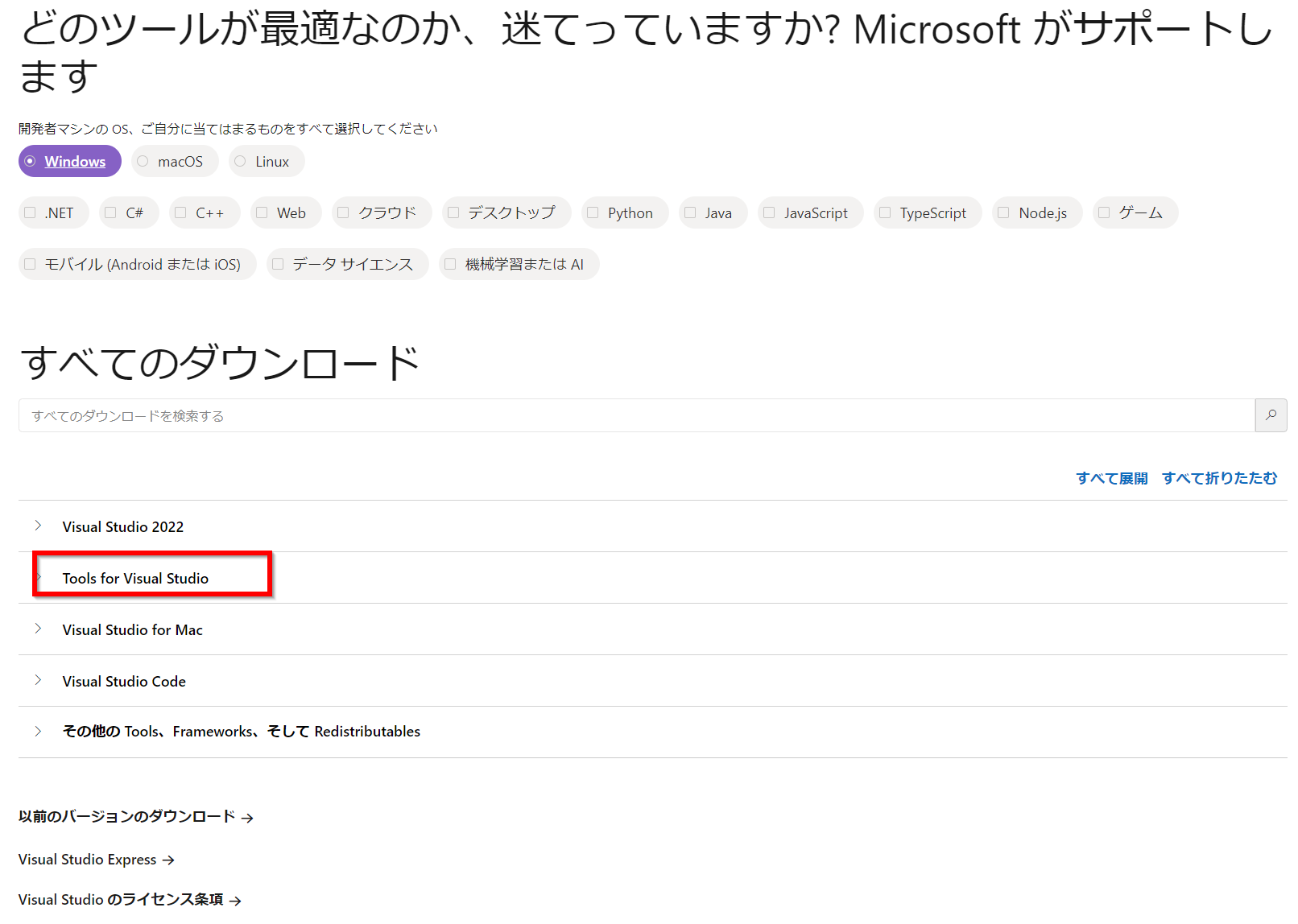Click the search magnifier icon button
Screen dimensions: 1298x924
[x=1271, y=415]
